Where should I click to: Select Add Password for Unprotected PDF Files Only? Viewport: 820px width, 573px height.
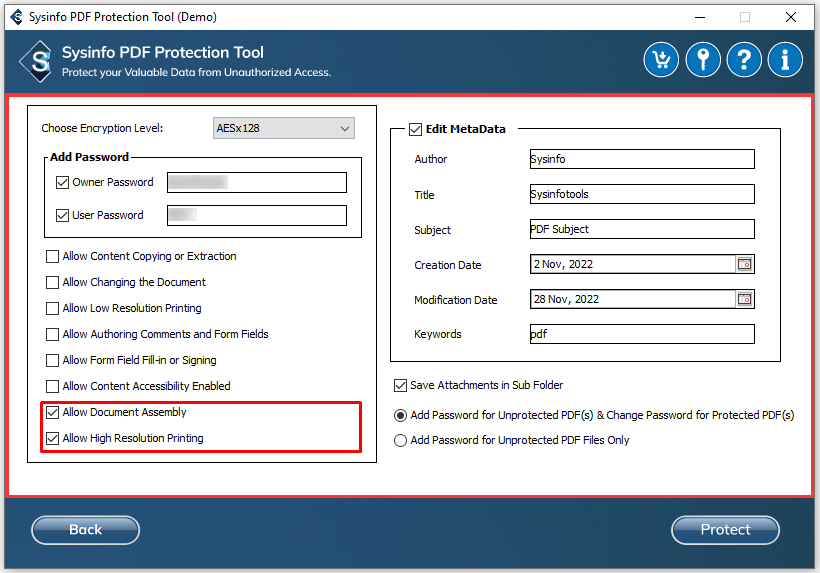click(400, 441)
